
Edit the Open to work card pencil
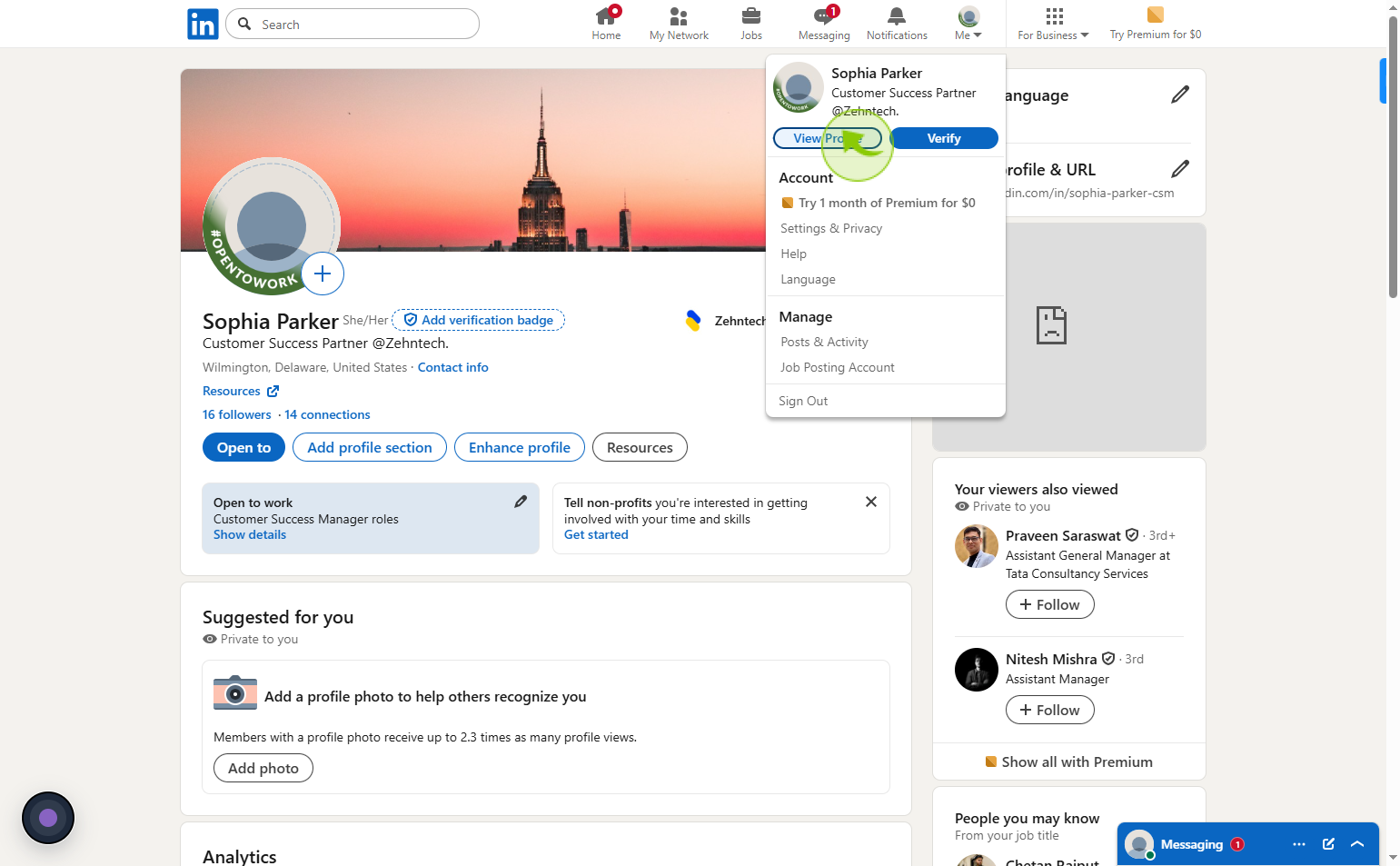pyautogui.click(x=521, y=502)
